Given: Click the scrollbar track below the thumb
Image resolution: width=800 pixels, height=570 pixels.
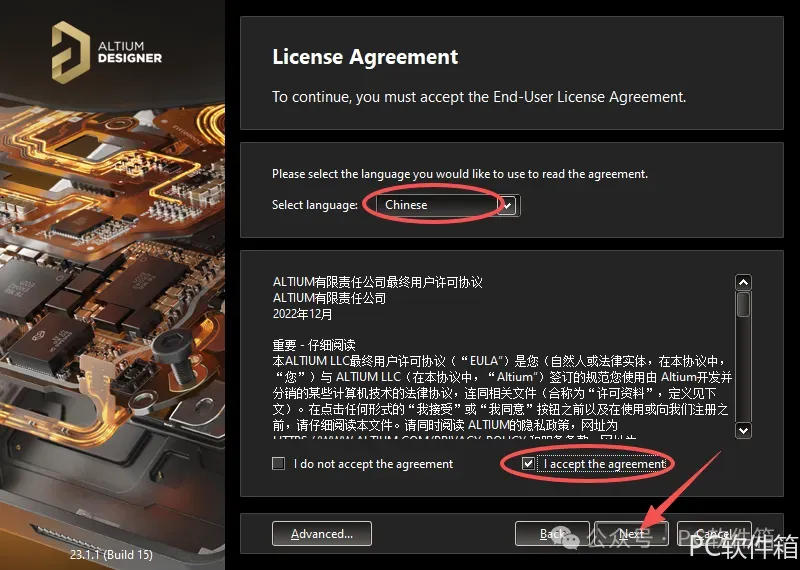Looking at the screenshot, I should 743,368.
